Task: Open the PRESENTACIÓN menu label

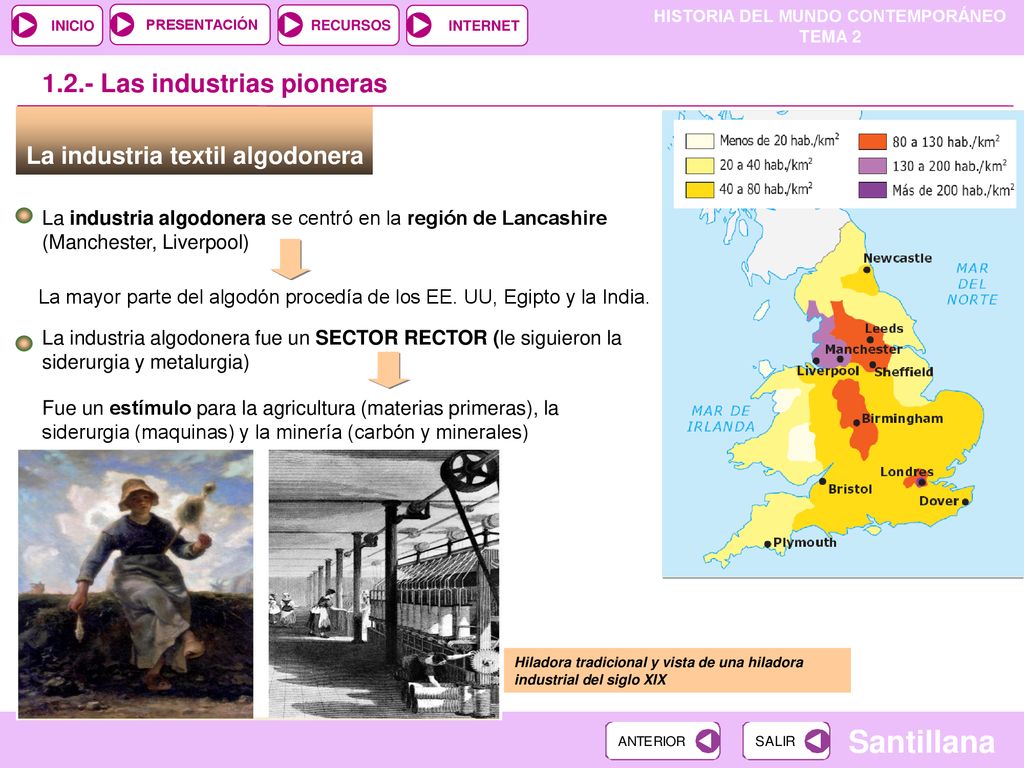Action: tap(202, 25)
